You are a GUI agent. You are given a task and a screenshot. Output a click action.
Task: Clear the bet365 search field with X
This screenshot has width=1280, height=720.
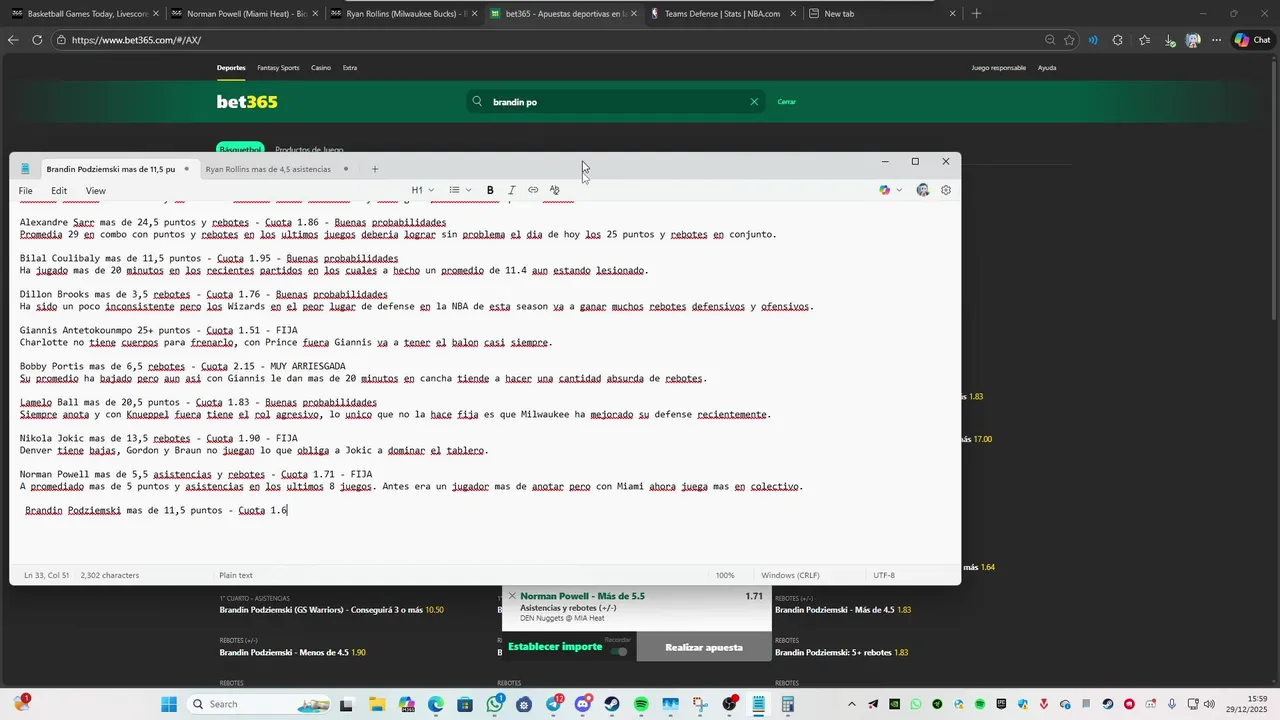pyautogui.click(x=755, y=101)
